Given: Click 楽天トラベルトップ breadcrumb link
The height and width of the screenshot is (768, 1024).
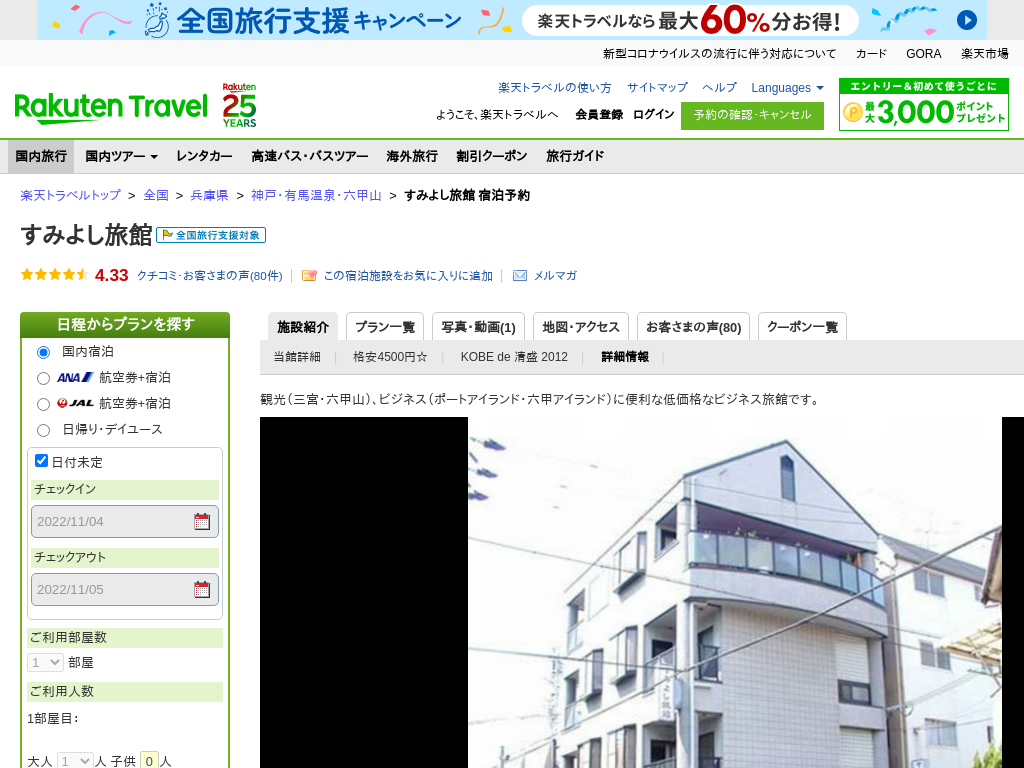Looking at the screenshot, I should pyautogui.click(x=71, y=195).
